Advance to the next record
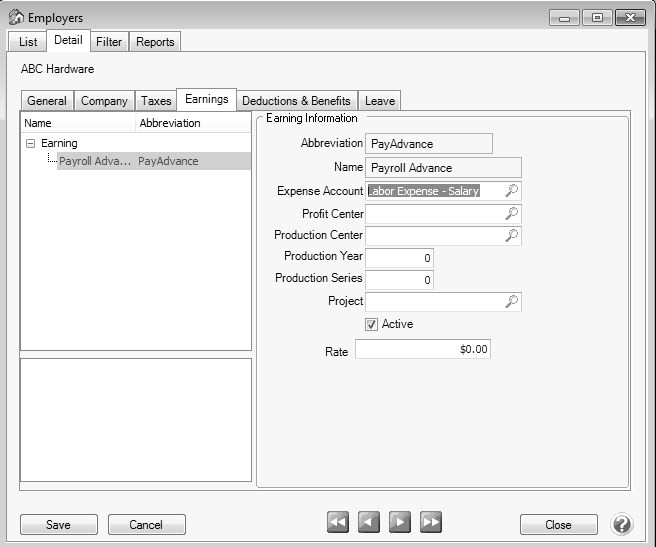The width and height of the screenshot is (656, 547). tap(400, 523)
